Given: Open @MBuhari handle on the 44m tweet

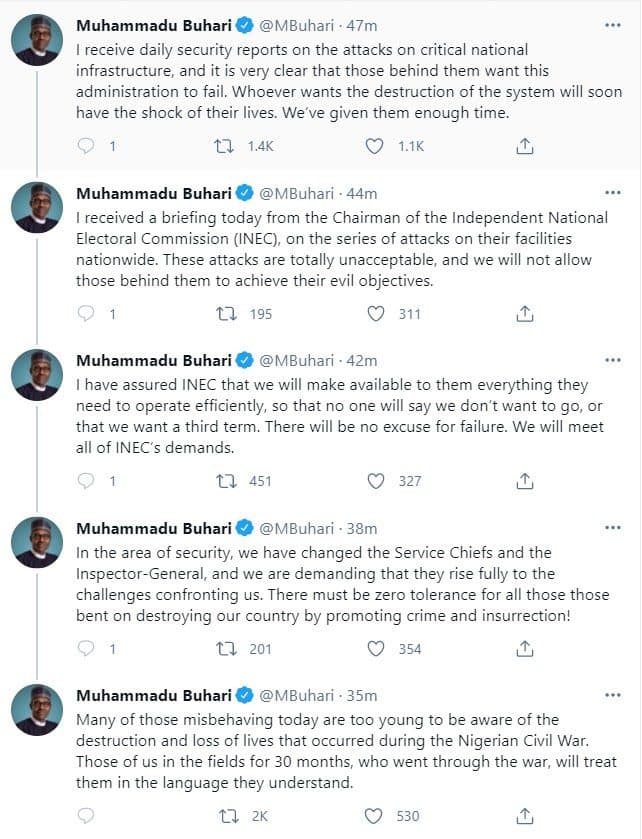Looking at the screenshot, I should coord(296,193).
